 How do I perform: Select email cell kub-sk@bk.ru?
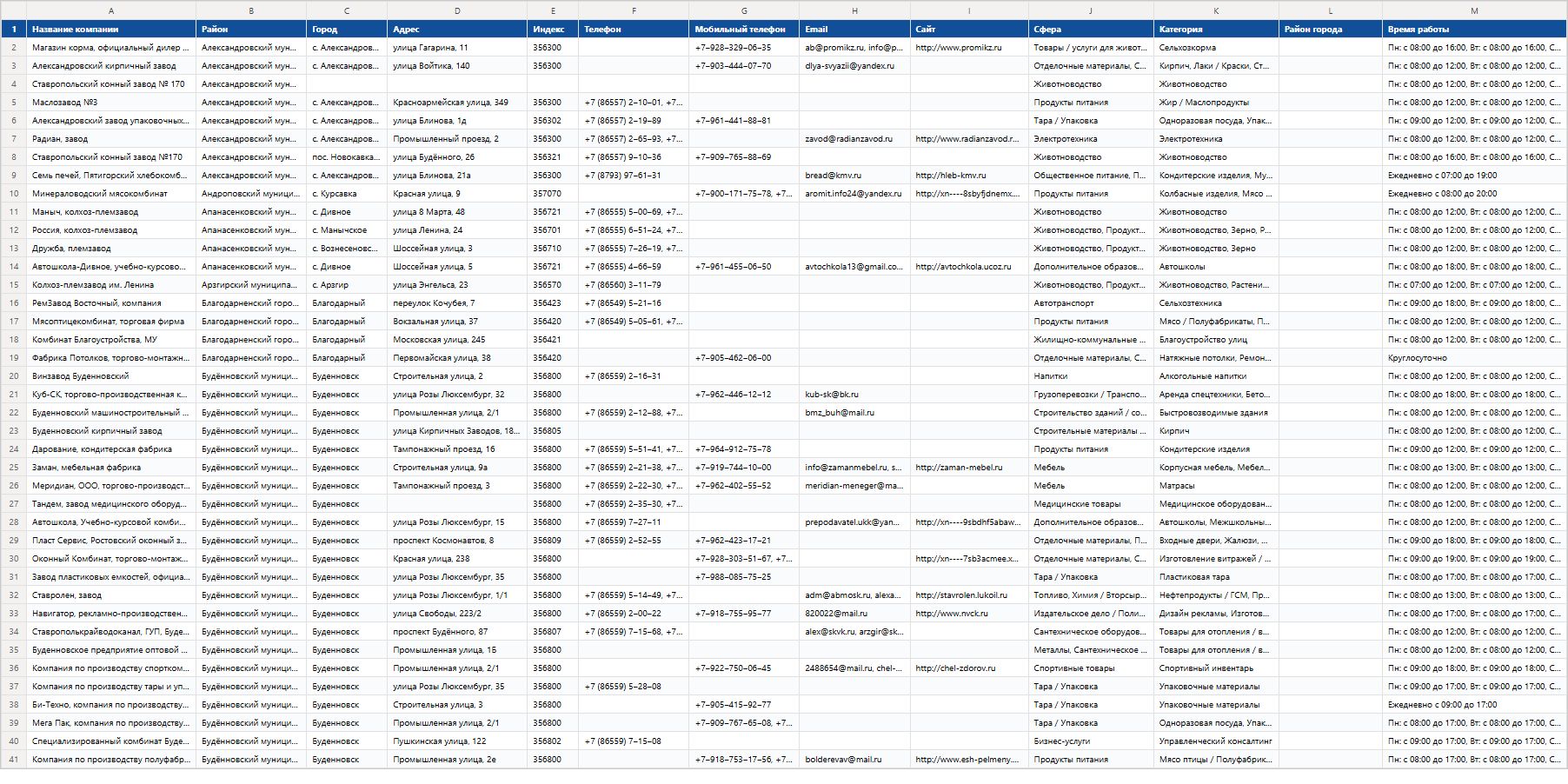tap(854, 395)
